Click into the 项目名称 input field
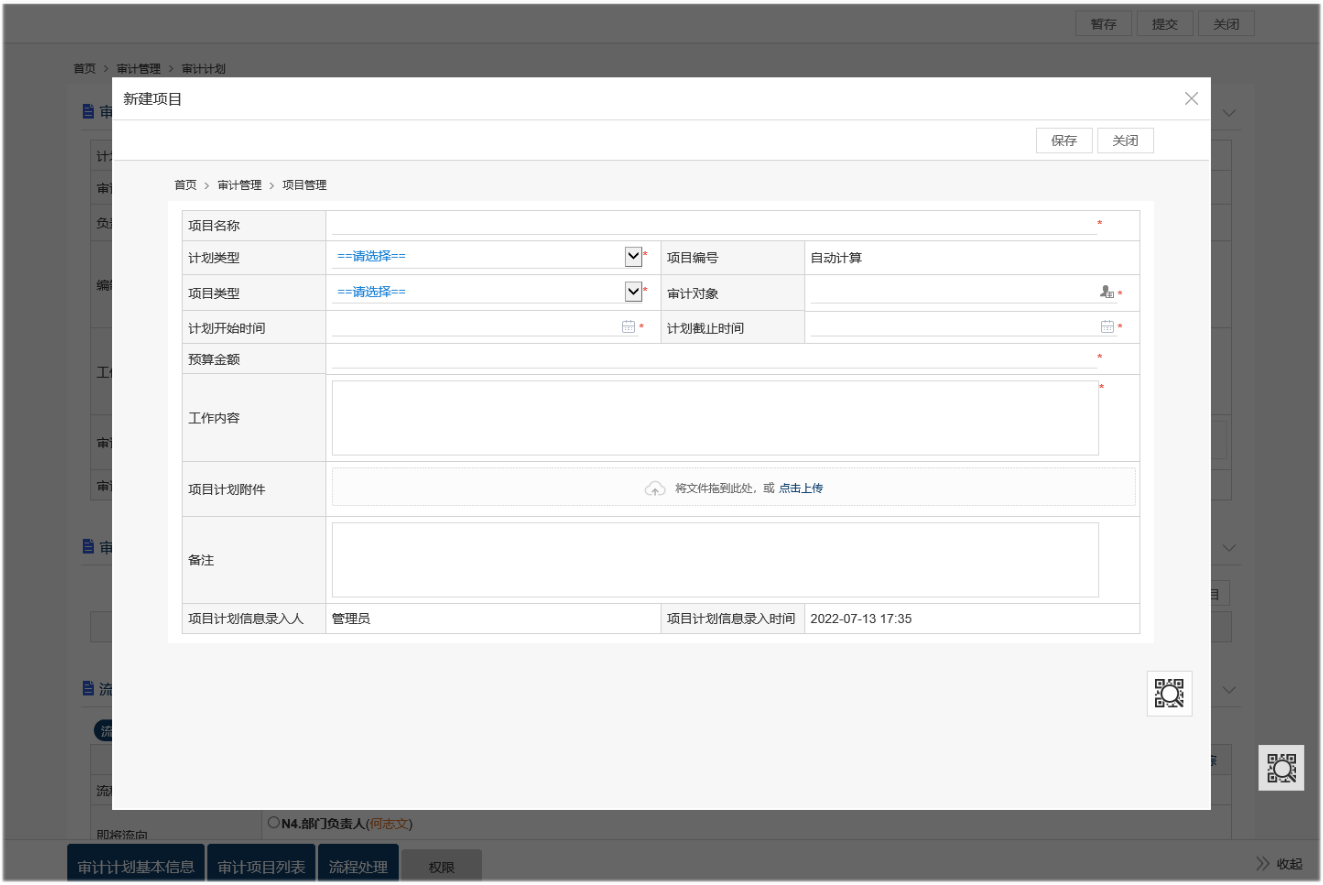Viewport: 1323px width, 885px height. tap(713, 223)
